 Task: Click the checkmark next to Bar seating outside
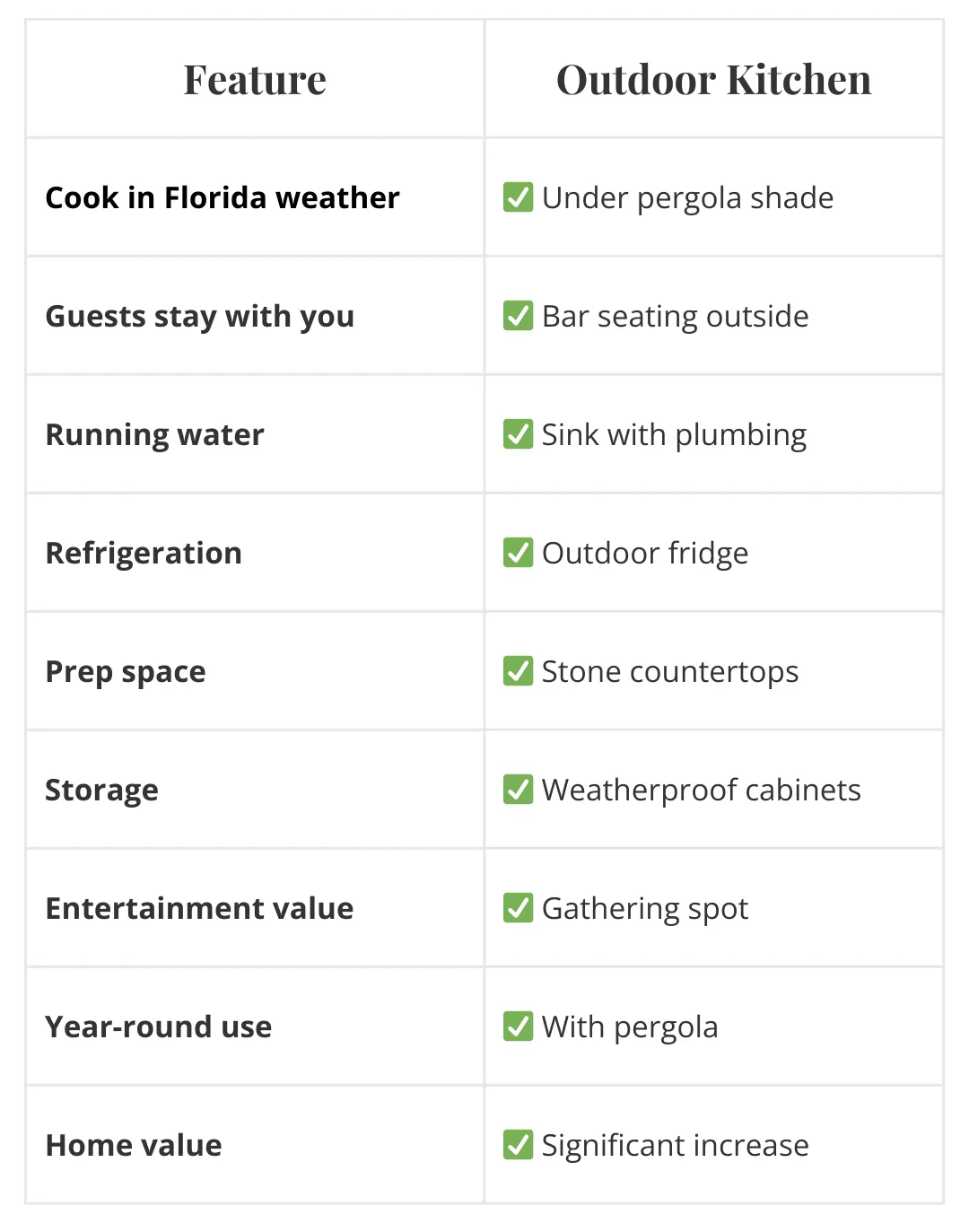click(x=518, y=315)
